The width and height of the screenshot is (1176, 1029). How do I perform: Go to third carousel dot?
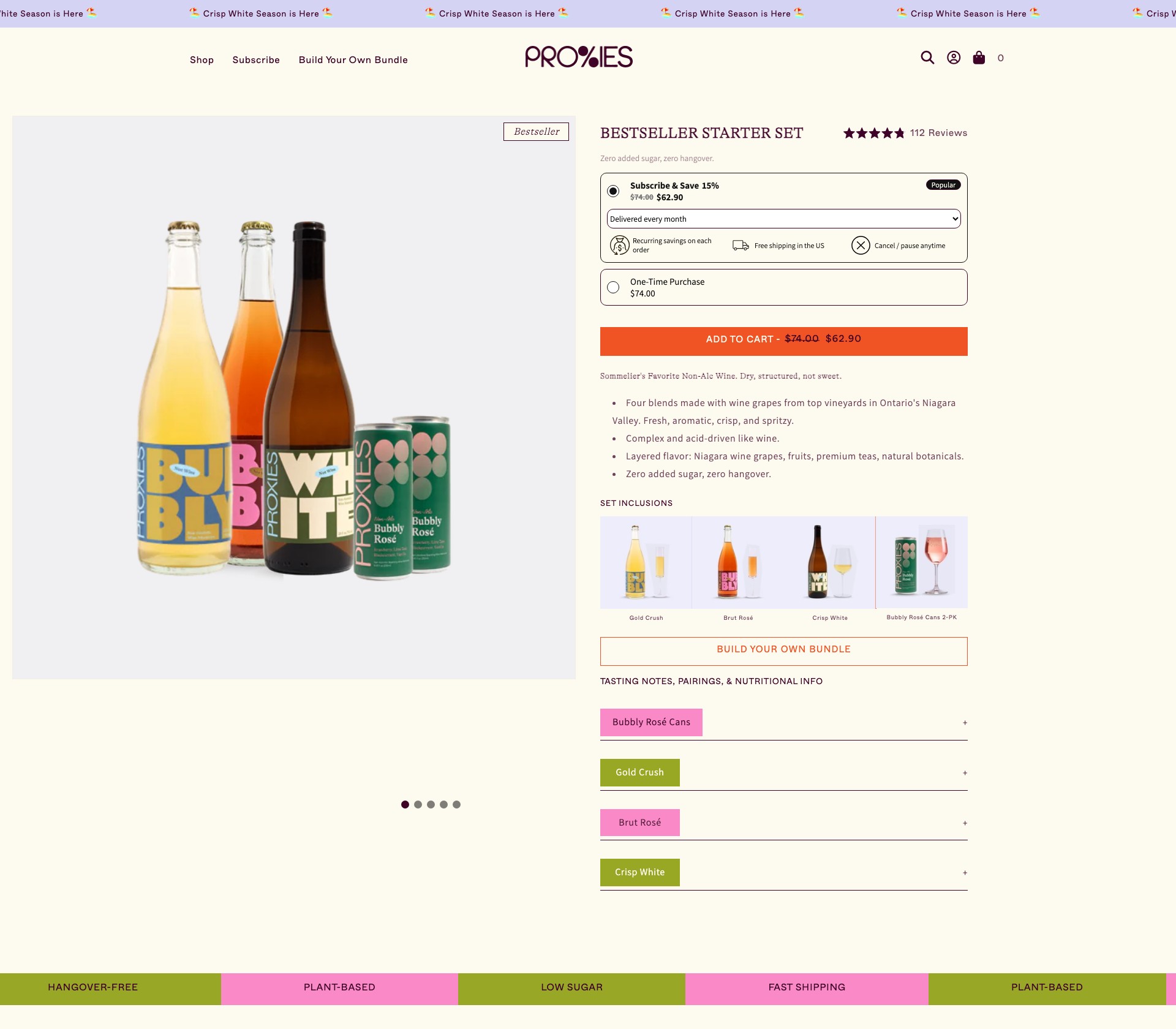431,804
